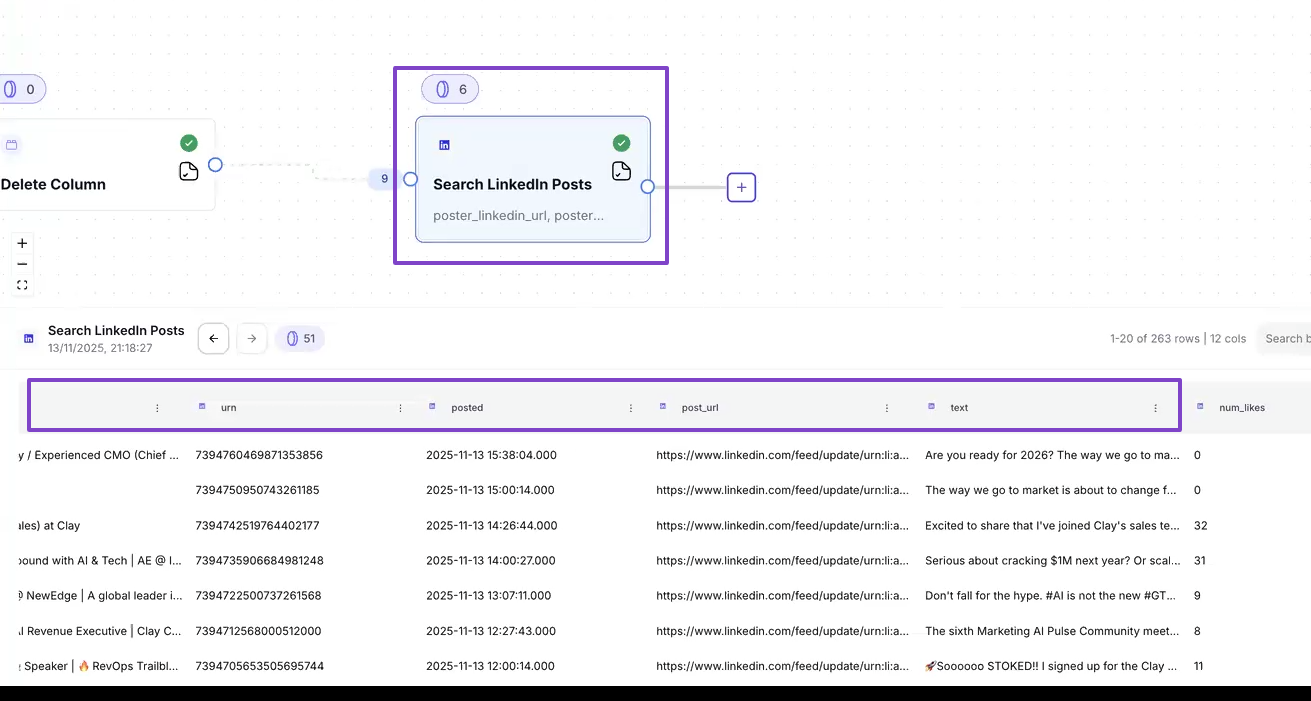This screenshot has height=701, width=1311.
Task: Open the post_url column options menu
Action: click(x=887, y=408)
